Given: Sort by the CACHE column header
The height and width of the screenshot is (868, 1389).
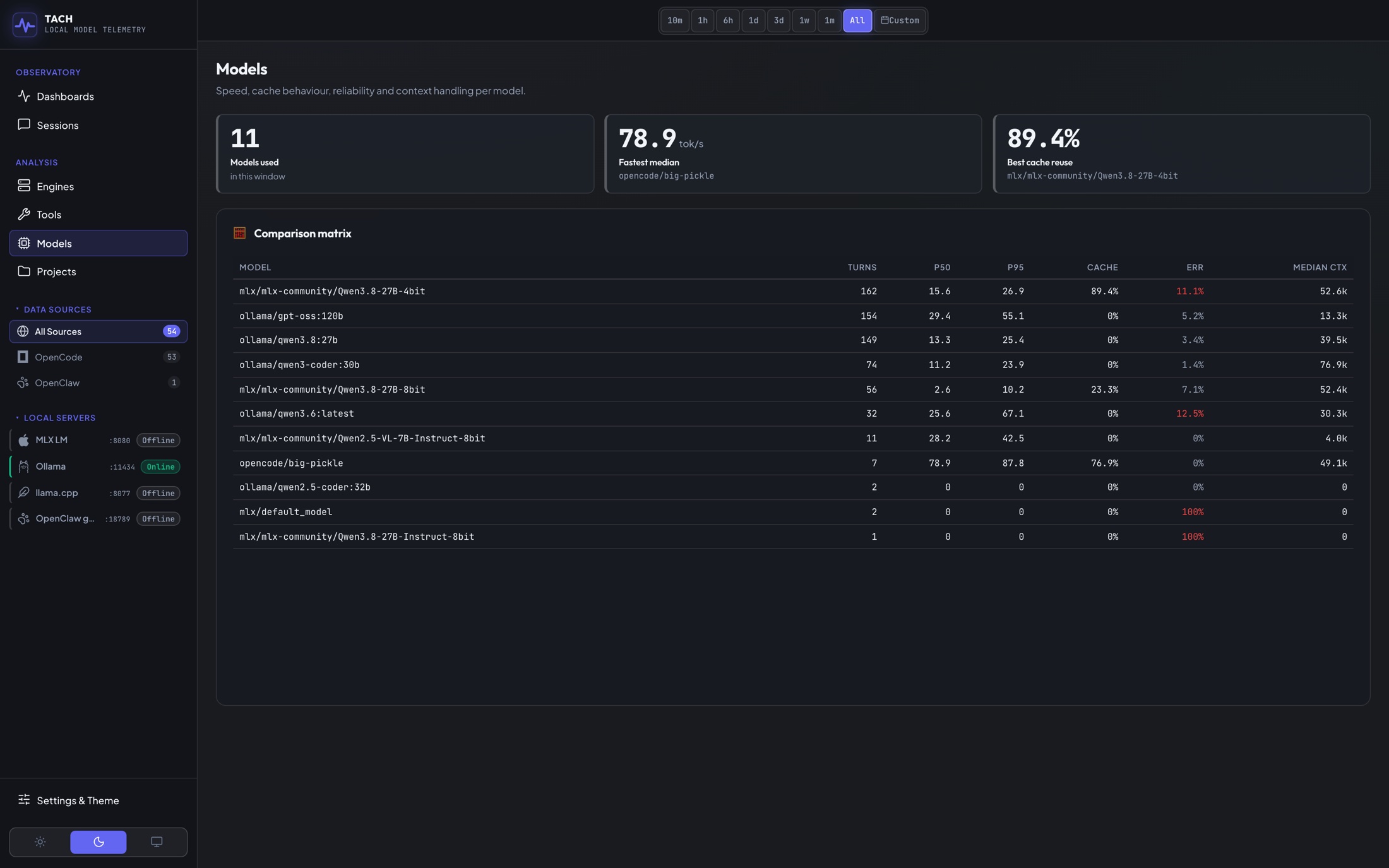Looking at the screenshot, I should click(1102, 267).
